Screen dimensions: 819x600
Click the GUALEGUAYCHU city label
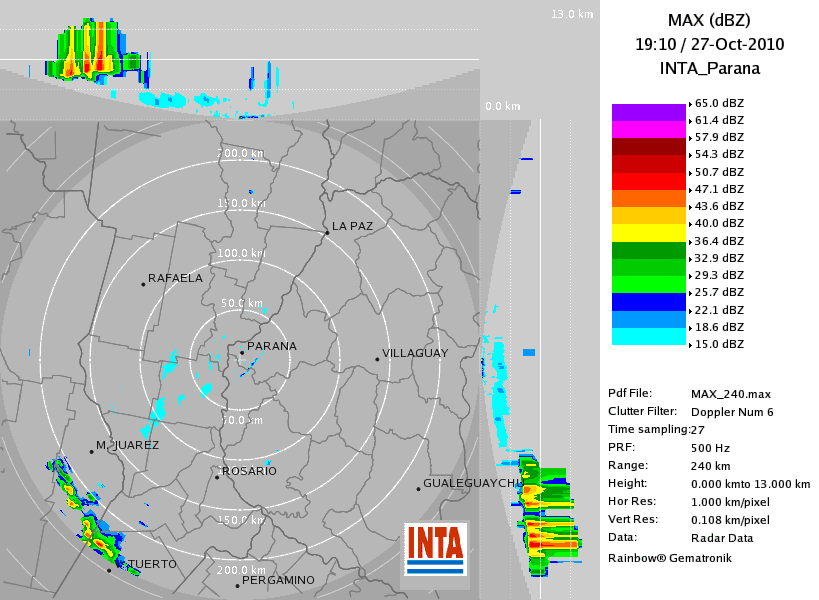pyautogui.click(x=473, y=483)
